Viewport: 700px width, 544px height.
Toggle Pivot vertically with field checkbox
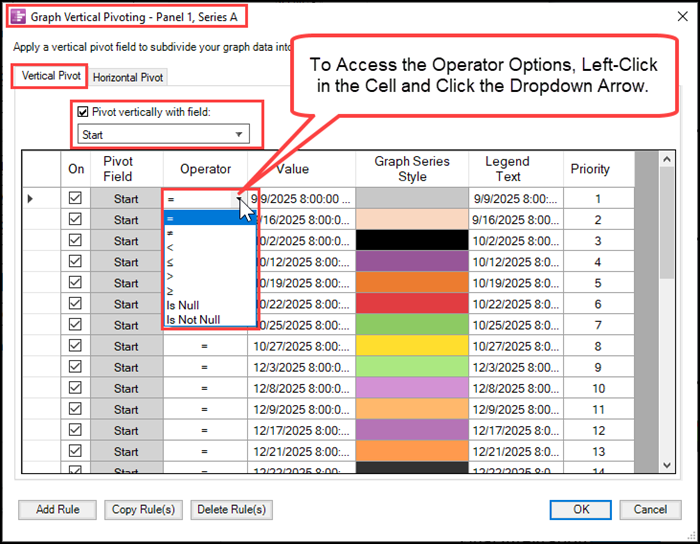[83, 112]
